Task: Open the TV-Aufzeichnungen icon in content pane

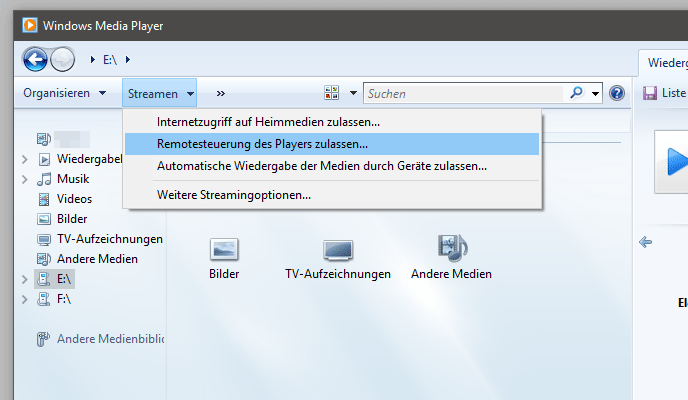Action: tap(337, 249)
